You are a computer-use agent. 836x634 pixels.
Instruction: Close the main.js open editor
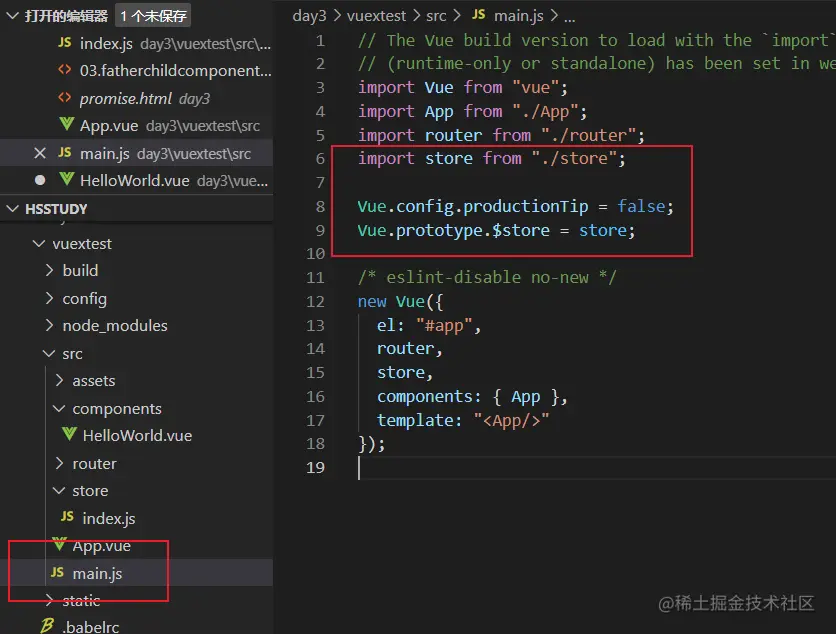[39, 154]
